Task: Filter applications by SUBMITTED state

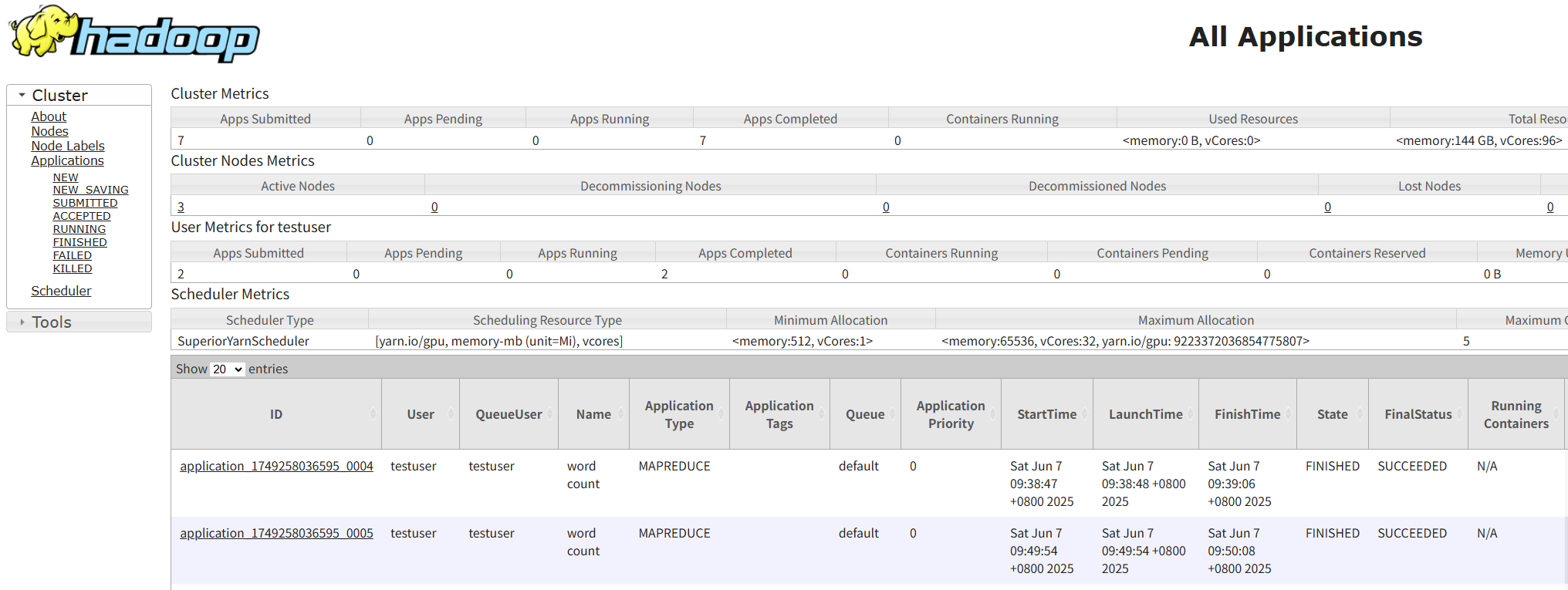Action: click(85, 203)
